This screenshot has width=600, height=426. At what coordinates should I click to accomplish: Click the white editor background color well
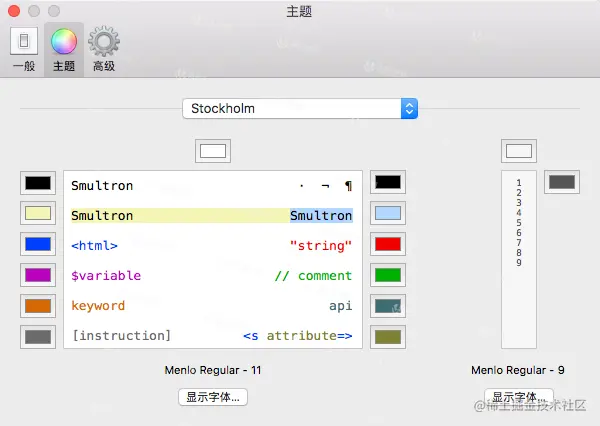[213, 151]
